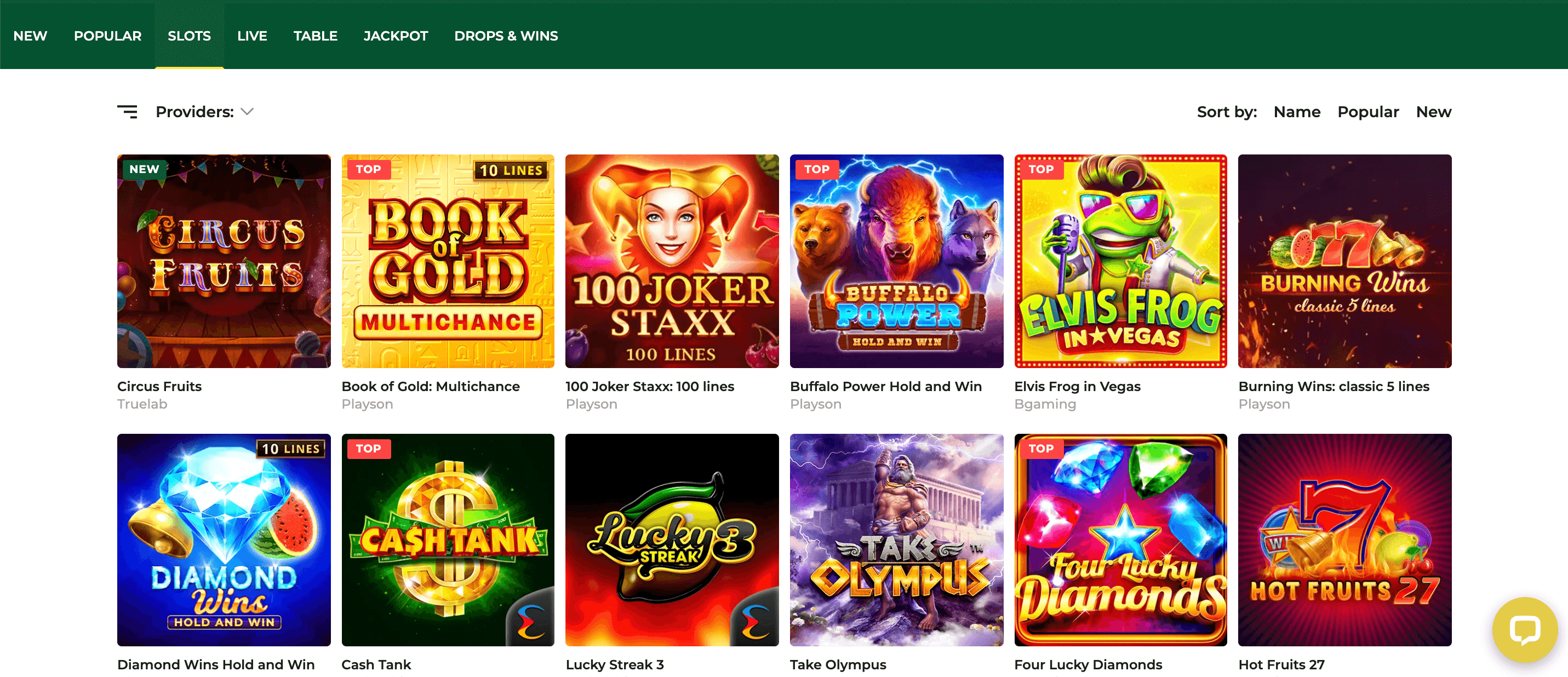Open the Circus Fruits game thumbnail
Viewport: 1568px width, 677px height.
coord(224,261)
